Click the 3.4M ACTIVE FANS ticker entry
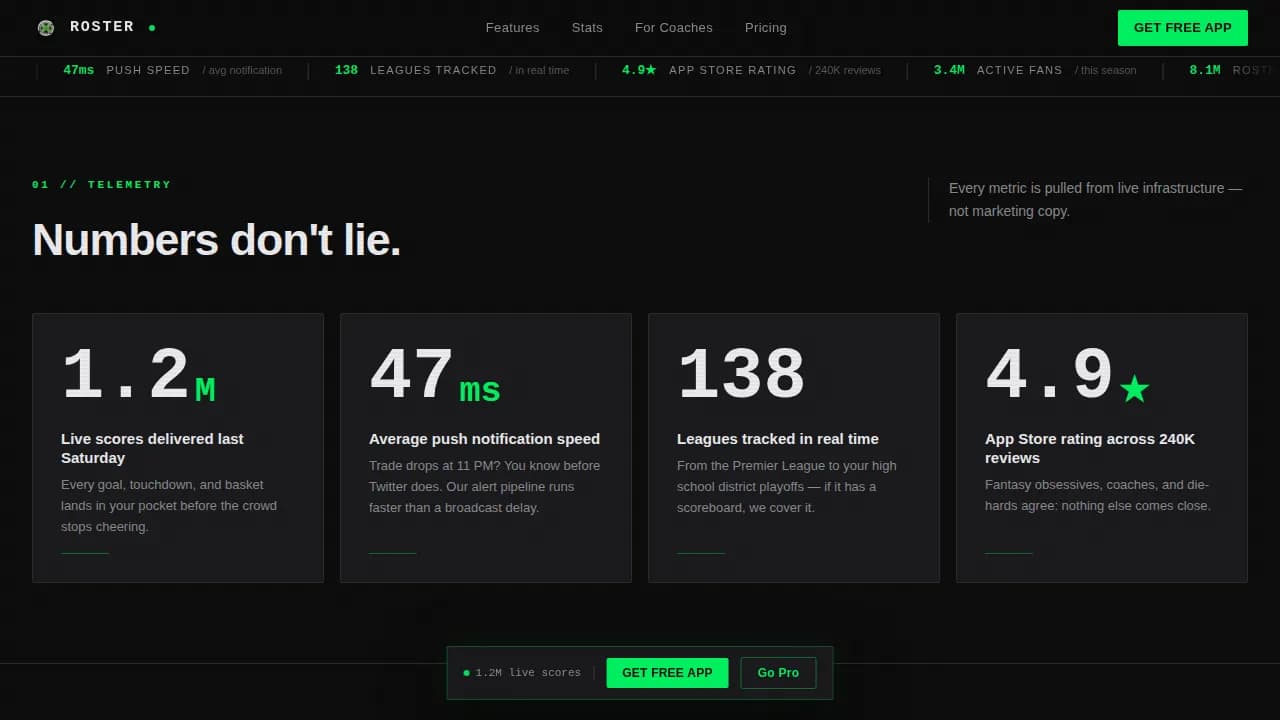The image size is (1280, 720). [x=1035, y=70]
